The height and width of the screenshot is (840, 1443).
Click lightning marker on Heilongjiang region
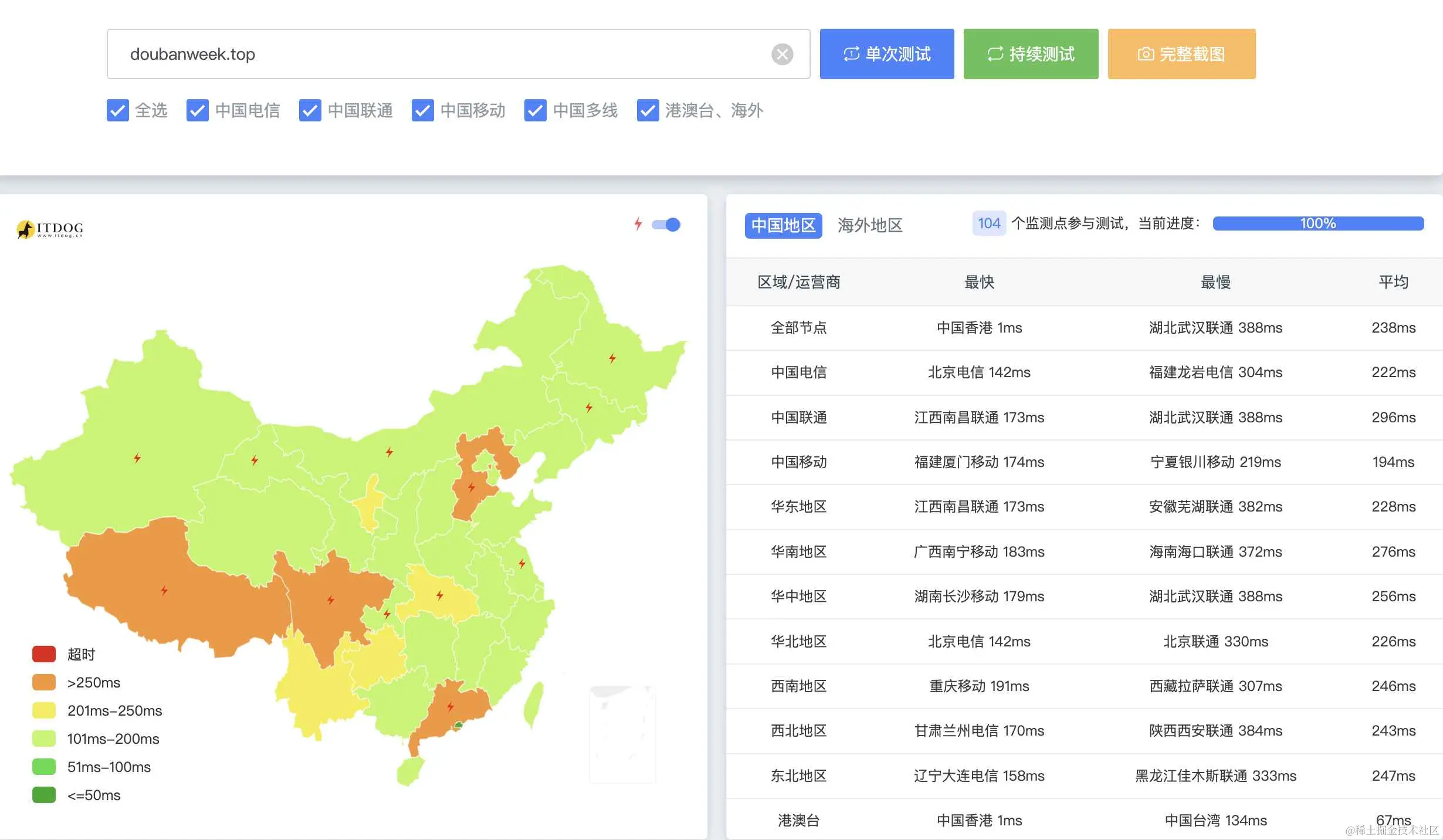pyautogui.click(x=612, y=358)
